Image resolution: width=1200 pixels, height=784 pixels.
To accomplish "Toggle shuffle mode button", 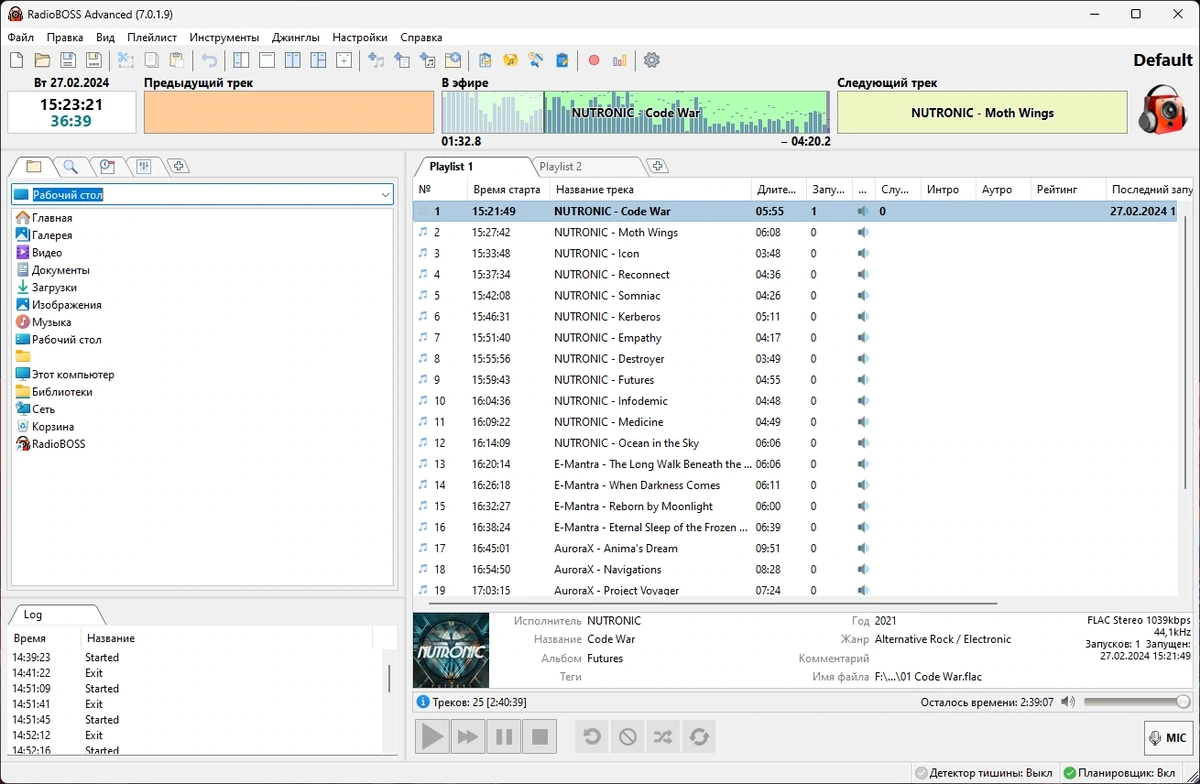I will coord(663,737).
